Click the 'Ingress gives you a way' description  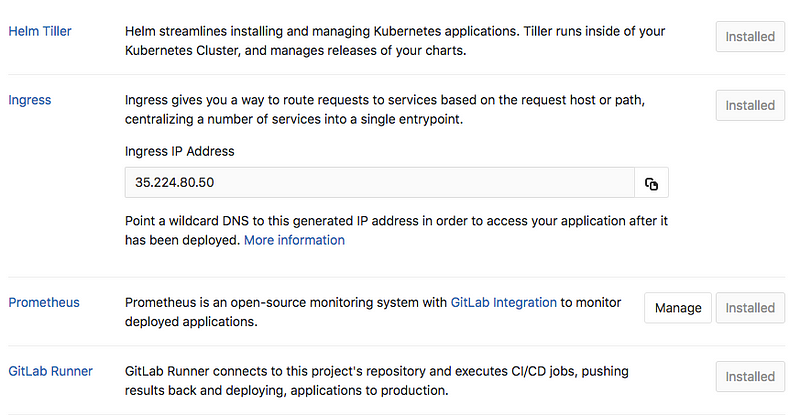tap(385, 109)
